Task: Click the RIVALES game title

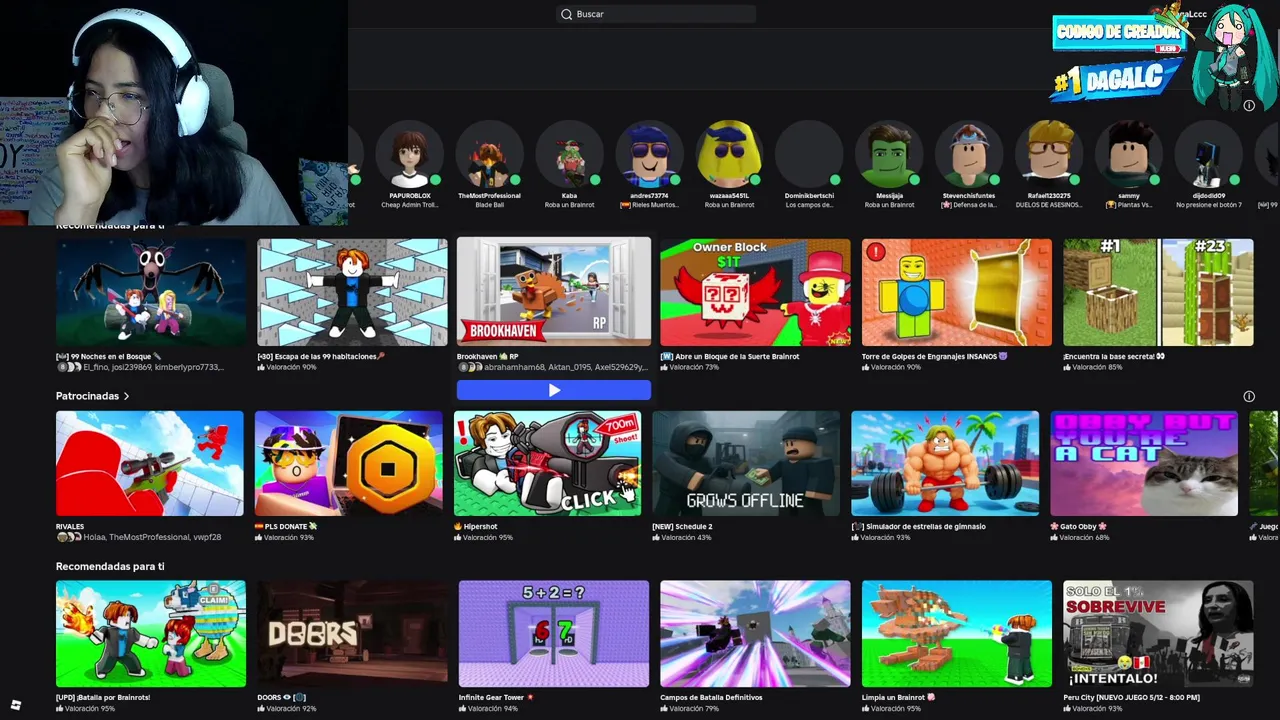Action: click(x=70, y=526)
